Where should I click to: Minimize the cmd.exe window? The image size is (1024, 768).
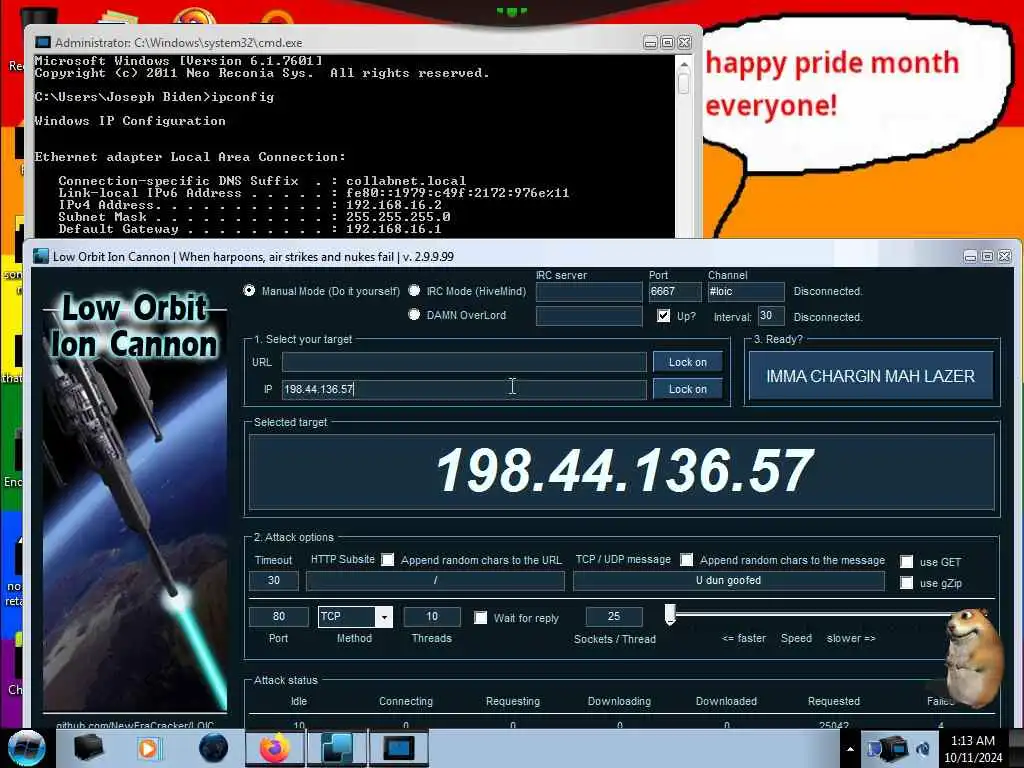(650, 42)
